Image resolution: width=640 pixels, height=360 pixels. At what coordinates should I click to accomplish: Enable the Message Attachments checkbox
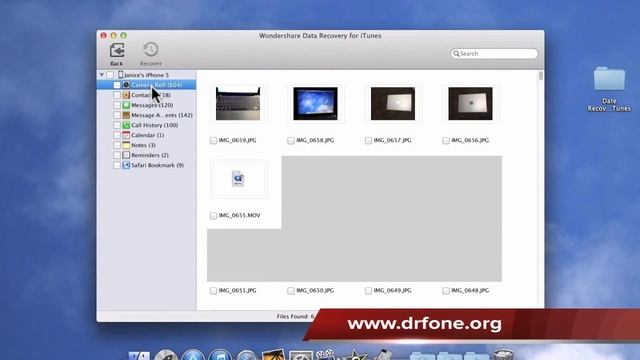coord(117,115)
